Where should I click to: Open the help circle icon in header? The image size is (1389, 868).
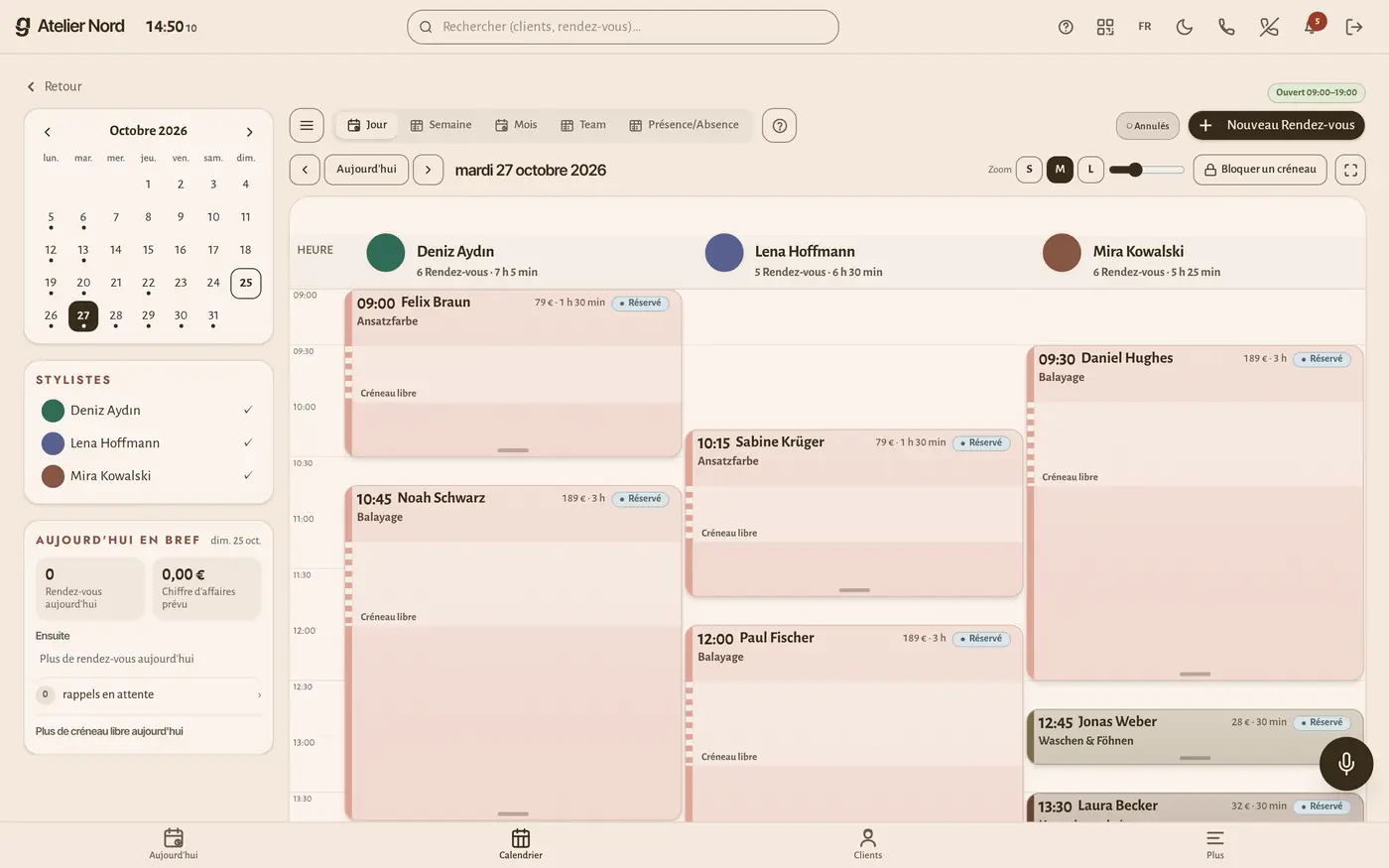point(1066,27)
